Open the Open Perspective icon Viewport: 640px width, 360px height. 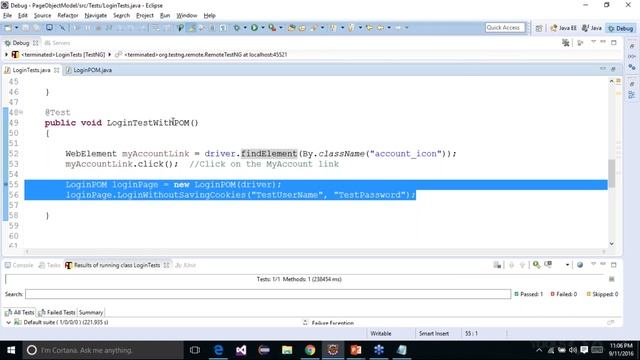(539, 28)
